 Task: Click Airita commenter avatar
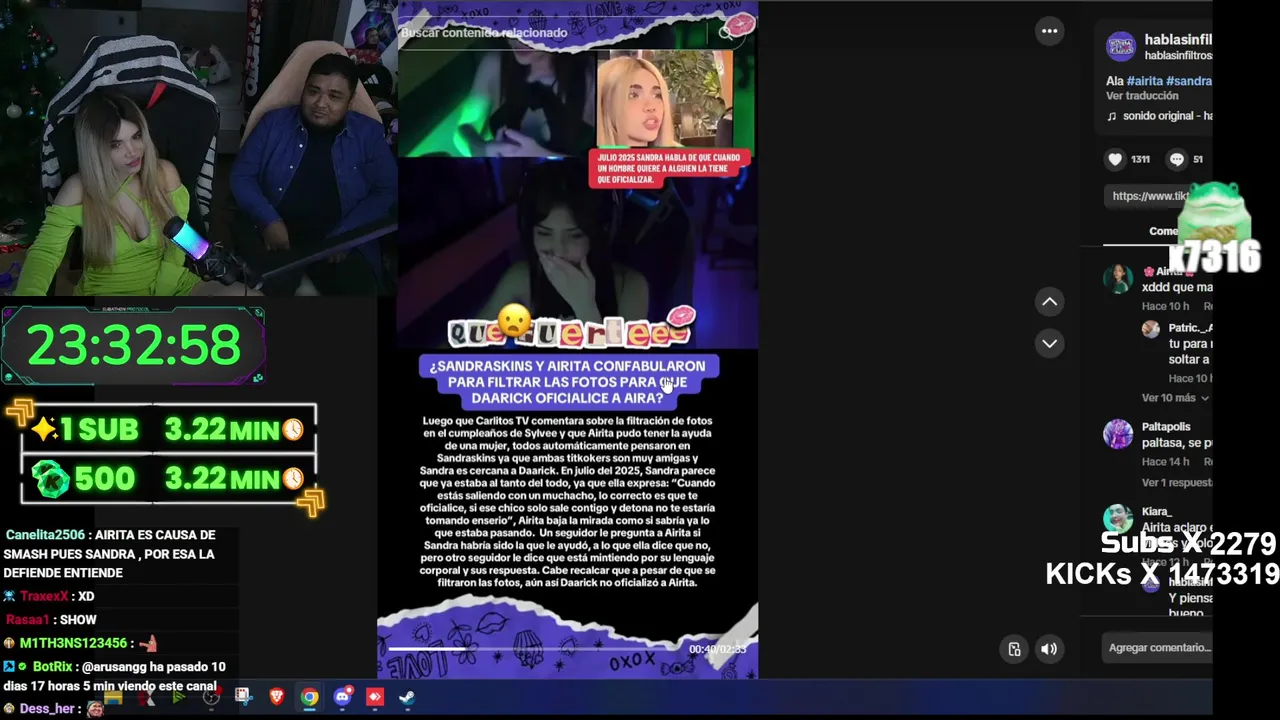pos(1118,278)
